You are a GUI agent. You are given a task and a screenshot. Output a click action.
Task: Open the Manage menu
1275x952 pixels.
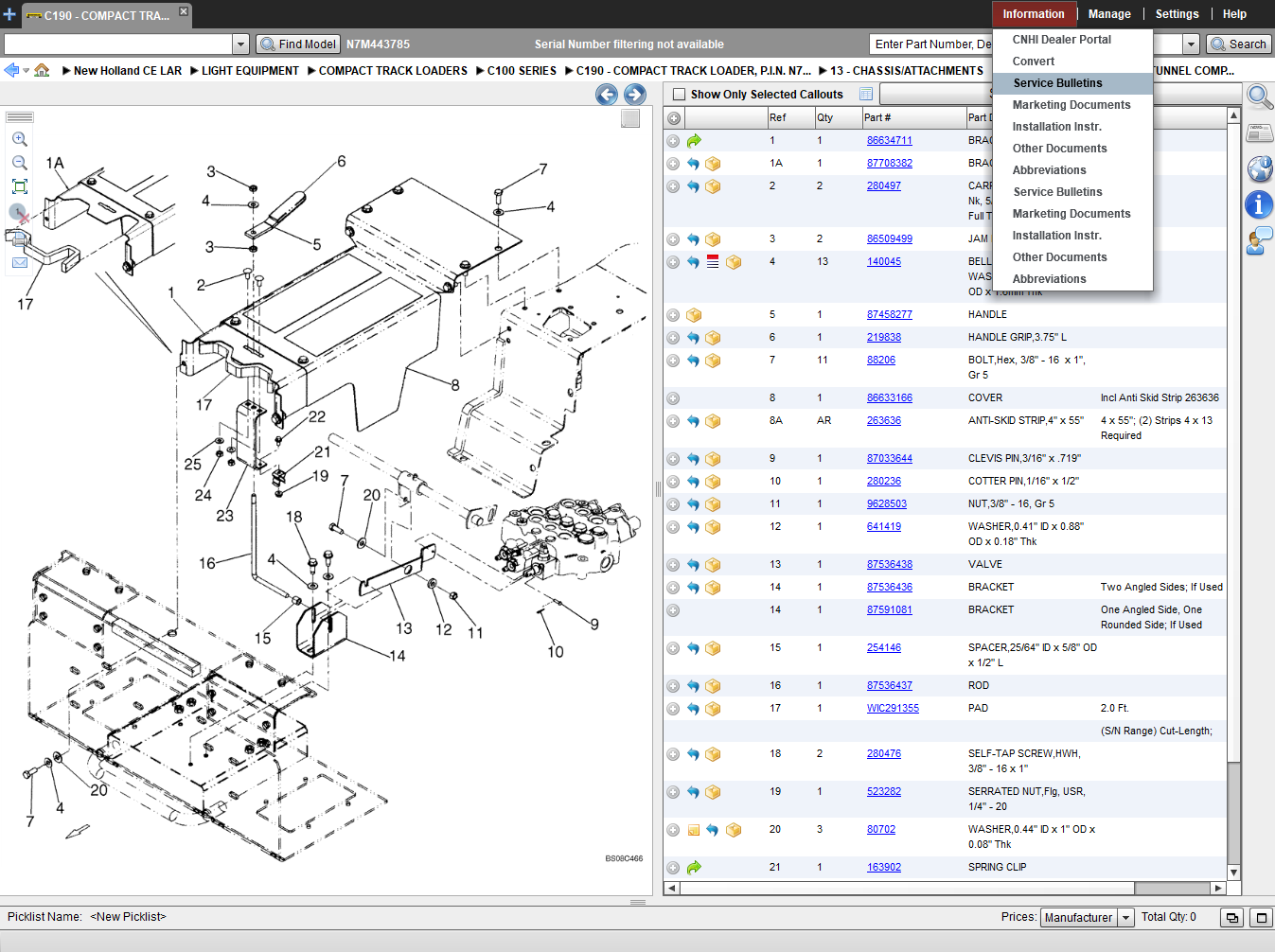tap(1109, 14)
